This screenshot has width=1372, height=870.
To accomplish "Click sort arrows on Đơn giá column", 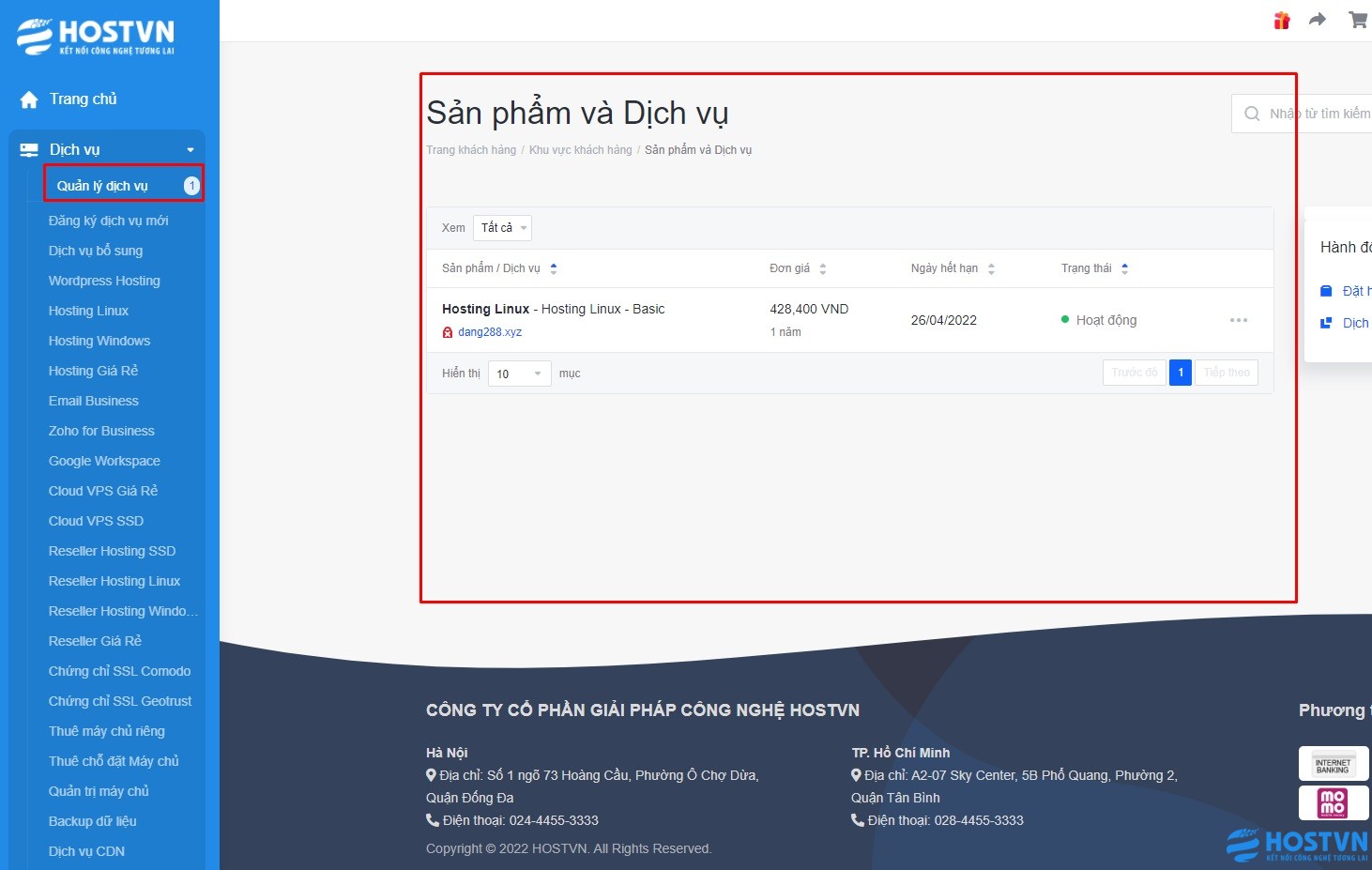I will coord(823,268).
